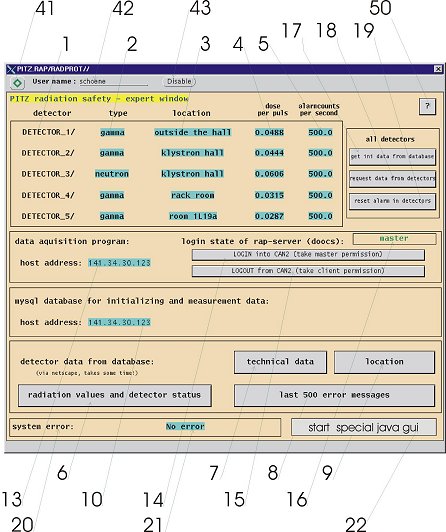Select 'gamma' type of DETECTOR_5
This screenshot has height=532, width=446.
(112, 216)
